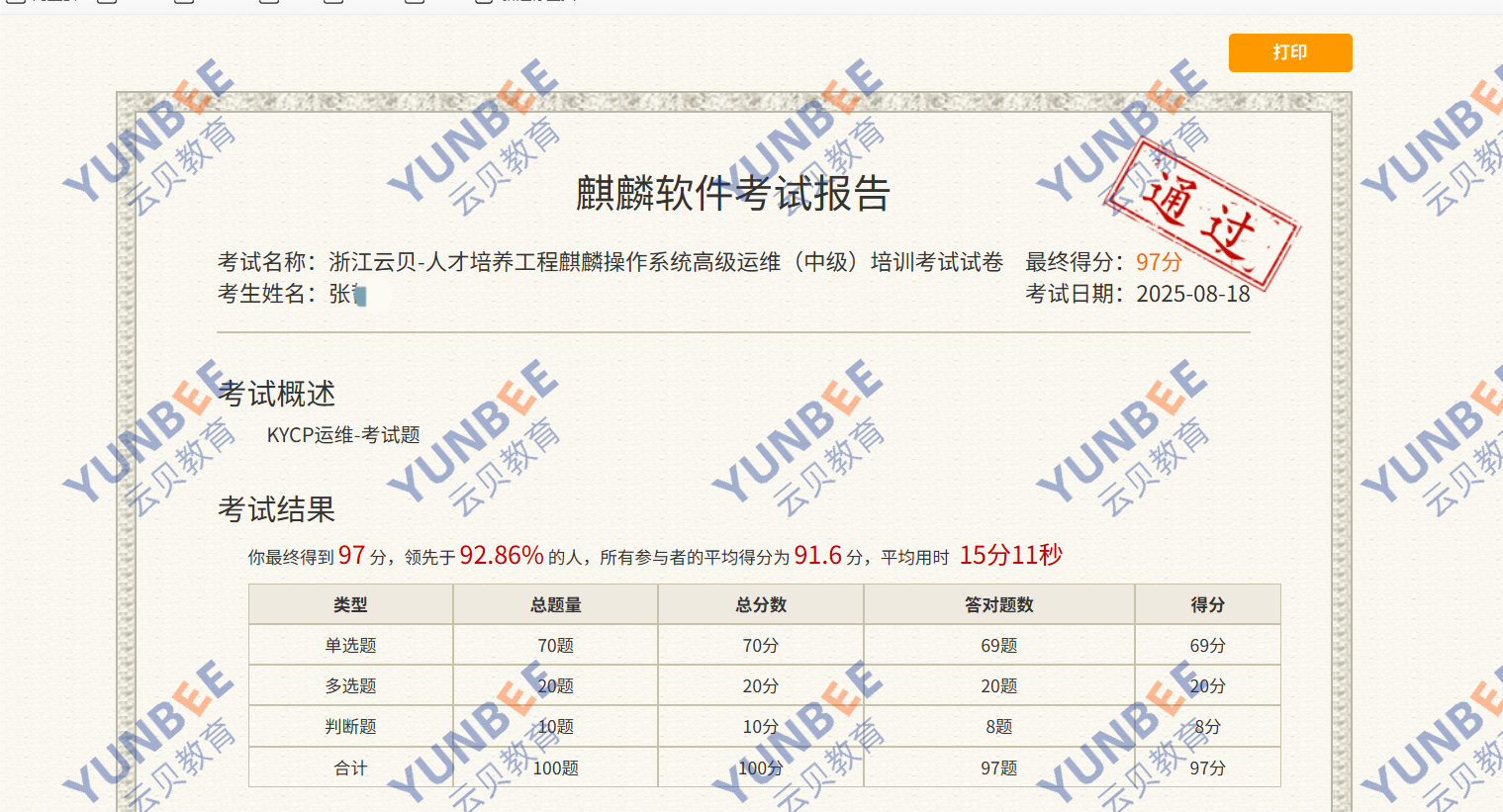
Task: Click the KYCP运维-考试题 overview text
Action: click(x=343, y=435)
